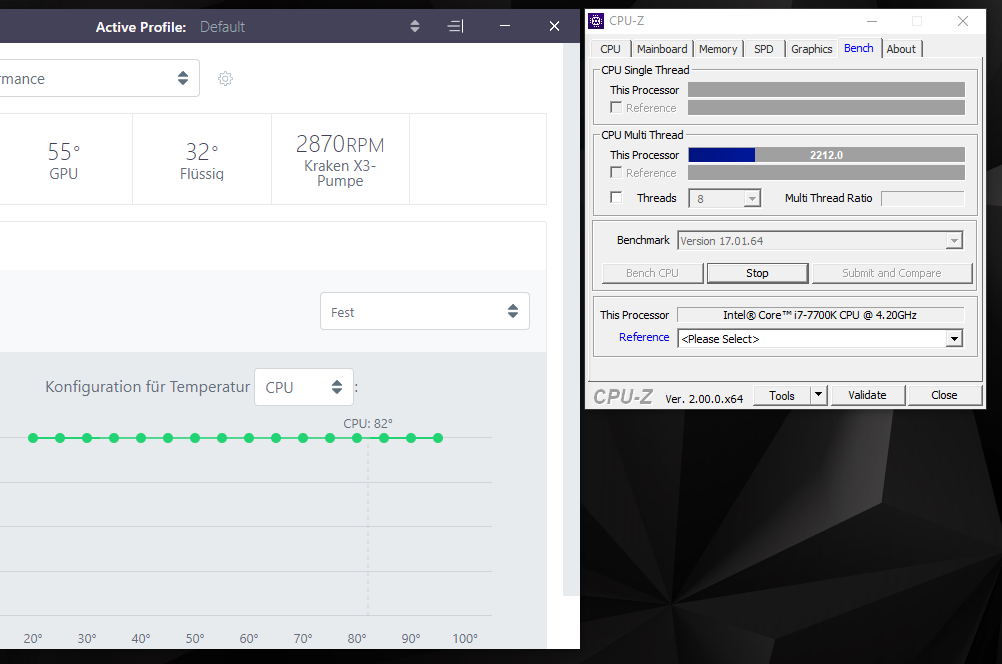Click the 55° GPU temperature tile
The image size is (1002, 664).
(x=64, y=159)
